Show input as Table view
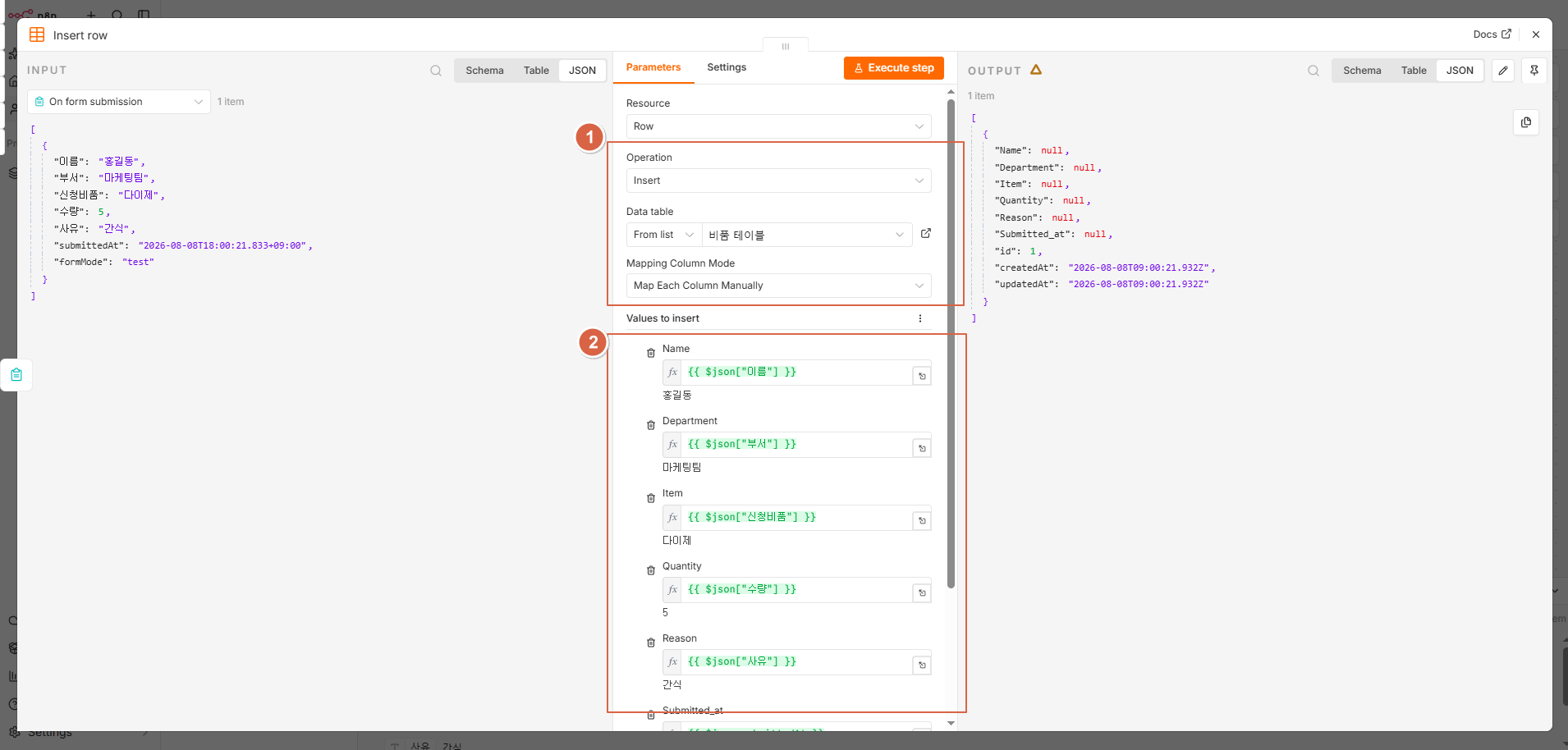 536,71
